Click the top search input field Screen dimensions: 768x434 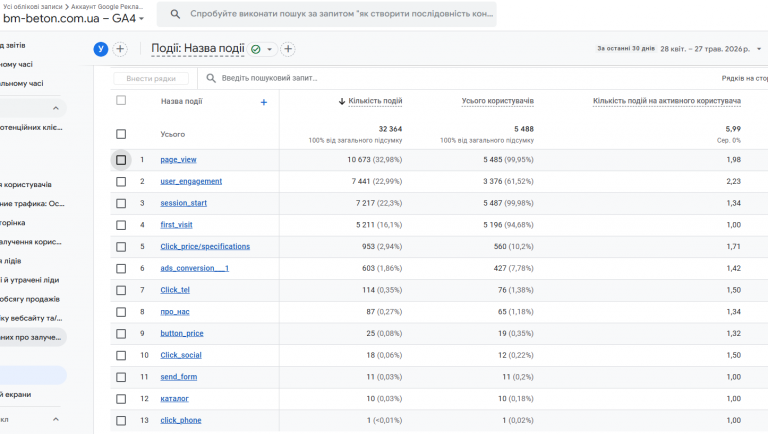(x=327, y=14)
